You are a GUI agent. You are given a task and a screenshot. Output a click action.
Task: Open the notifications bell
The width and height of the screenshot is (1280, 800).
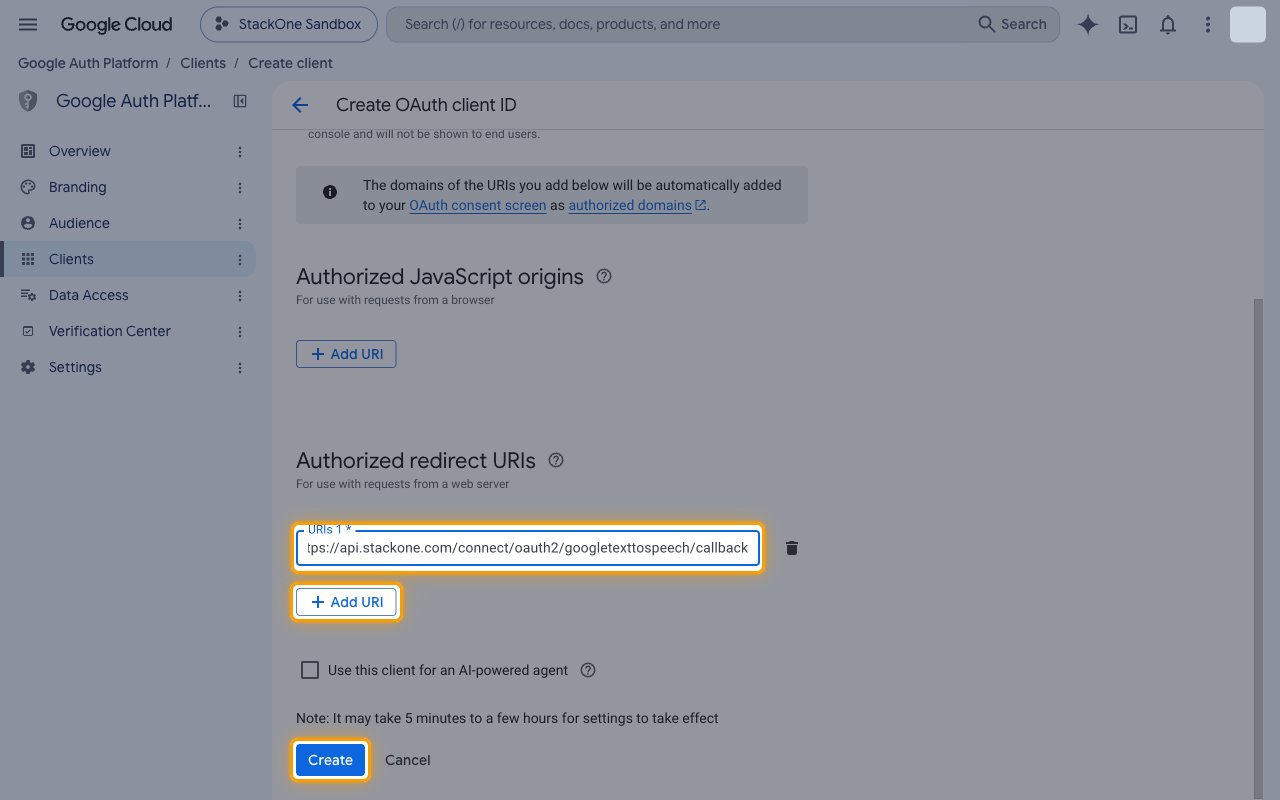(x=1168, y=25)
